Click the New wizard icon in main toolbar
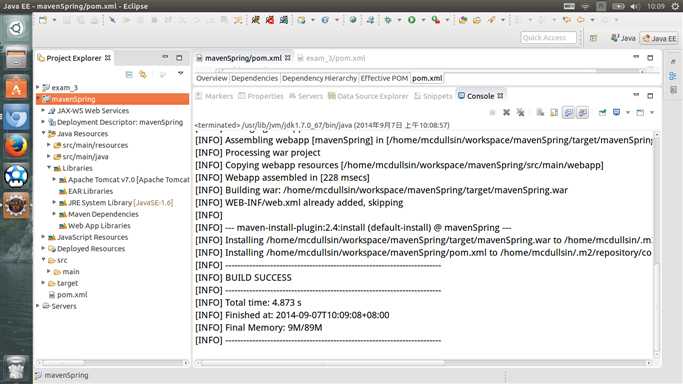683x384 pixels. click(x=43, y=20)
